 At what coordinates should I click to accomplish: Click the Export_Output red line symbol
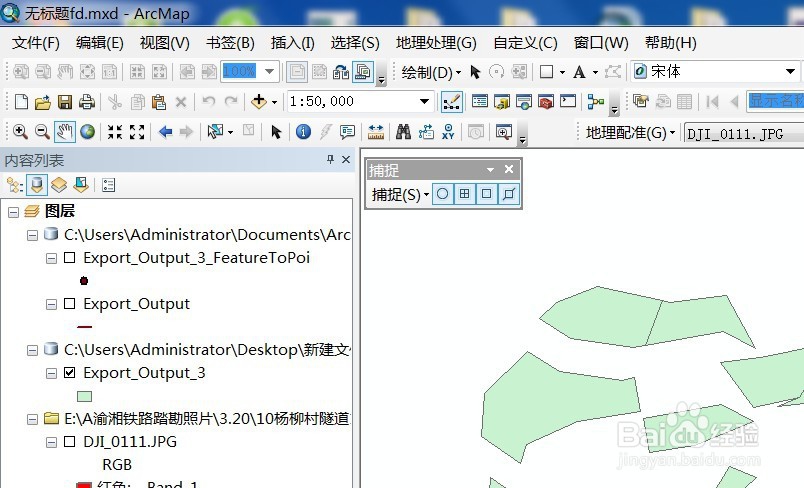(x=84, y=327)
